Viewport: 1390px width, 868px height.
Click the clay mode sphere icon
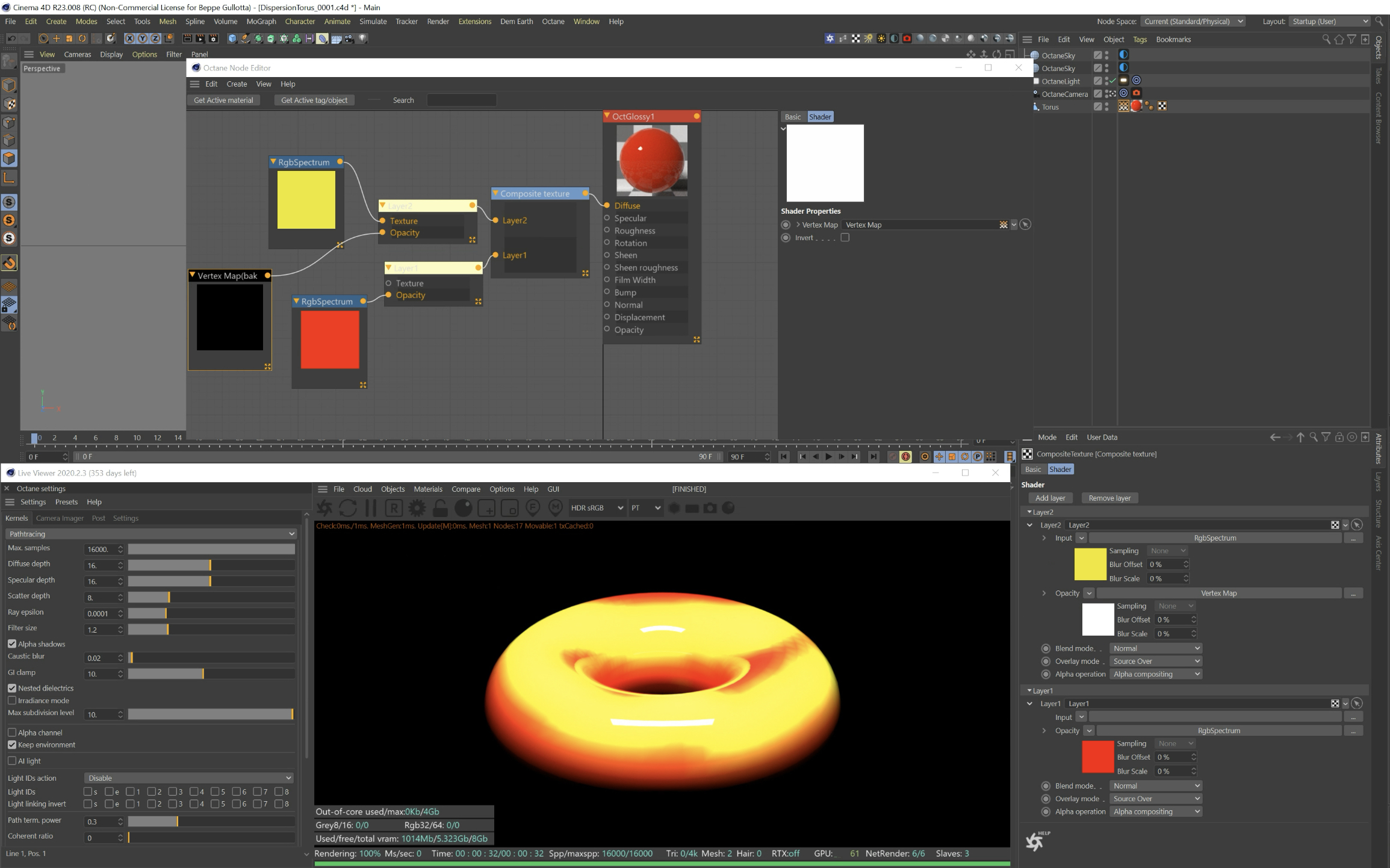coord(463,508)
